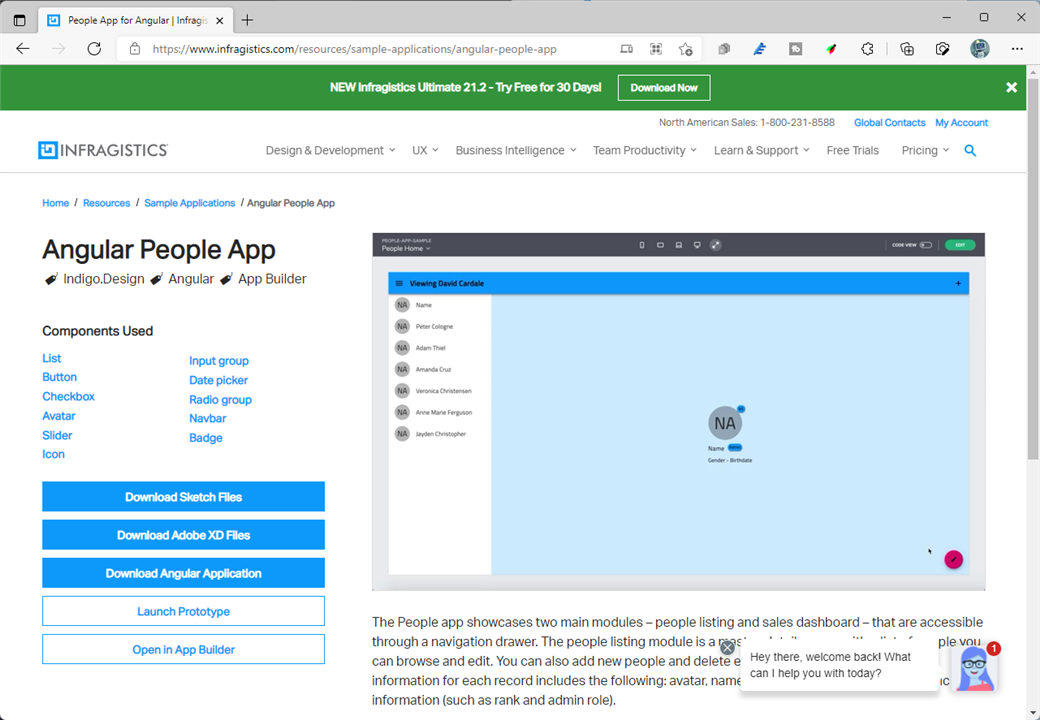This screenshot has width=1040, height=720.
Task: Click the large NA avatar in preview
Action: pos(725,423)
